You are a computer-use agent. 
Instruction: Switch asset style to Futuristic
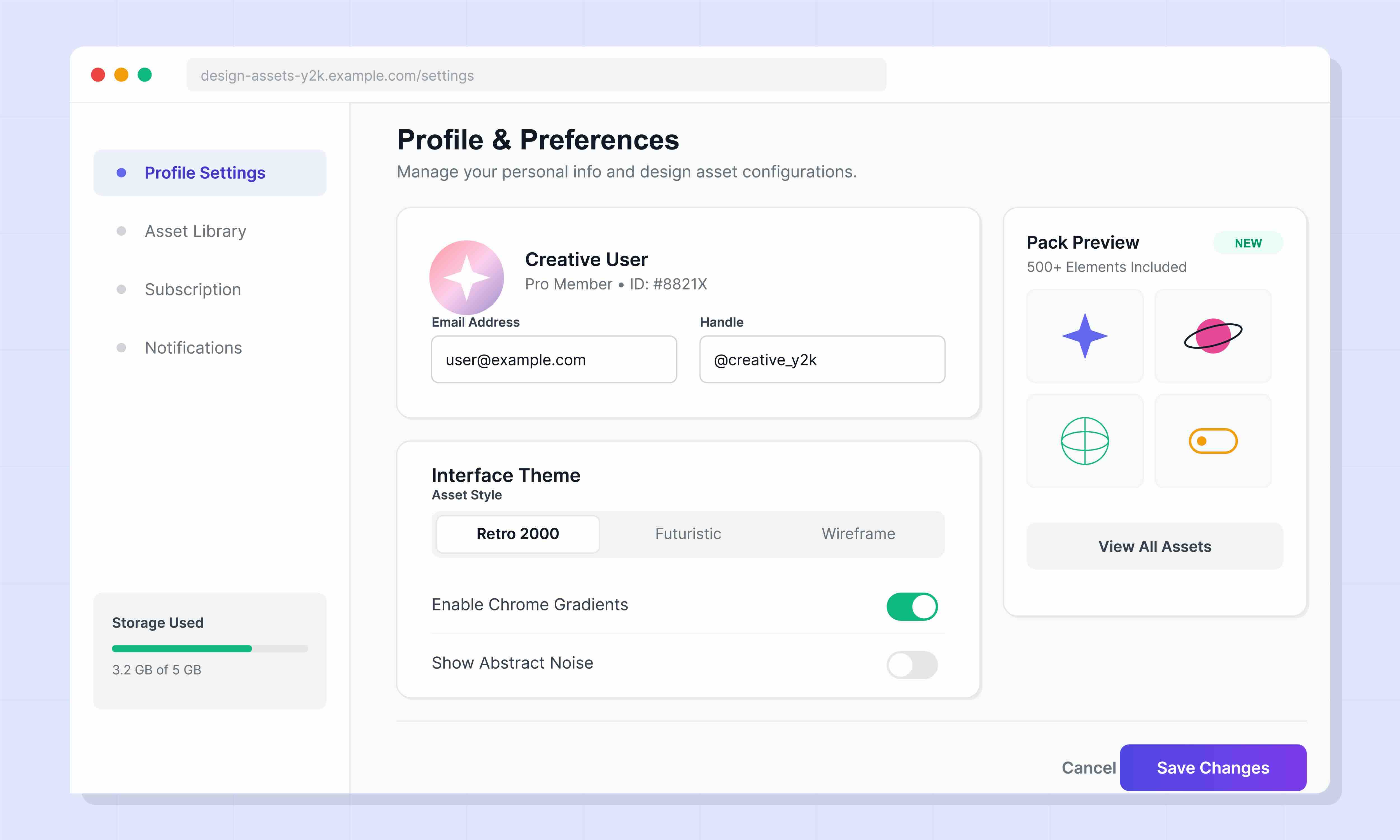(x=688, y=534)
